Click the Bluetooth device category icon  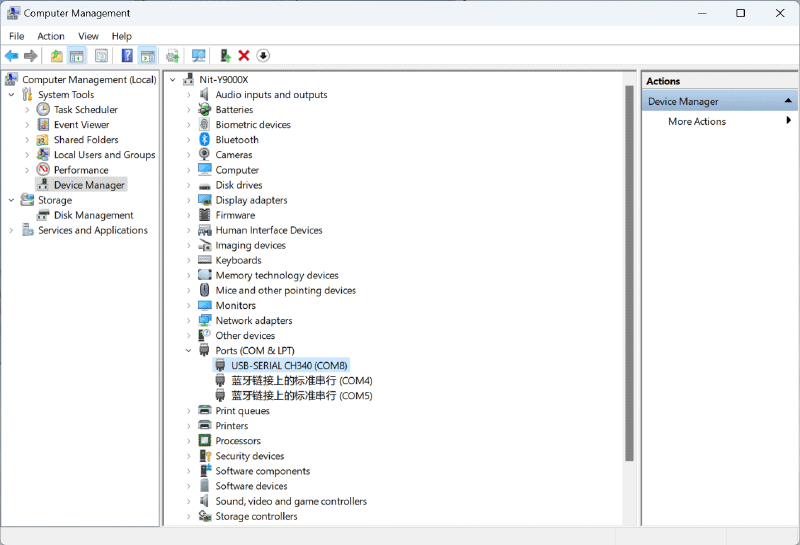[205, 140]
